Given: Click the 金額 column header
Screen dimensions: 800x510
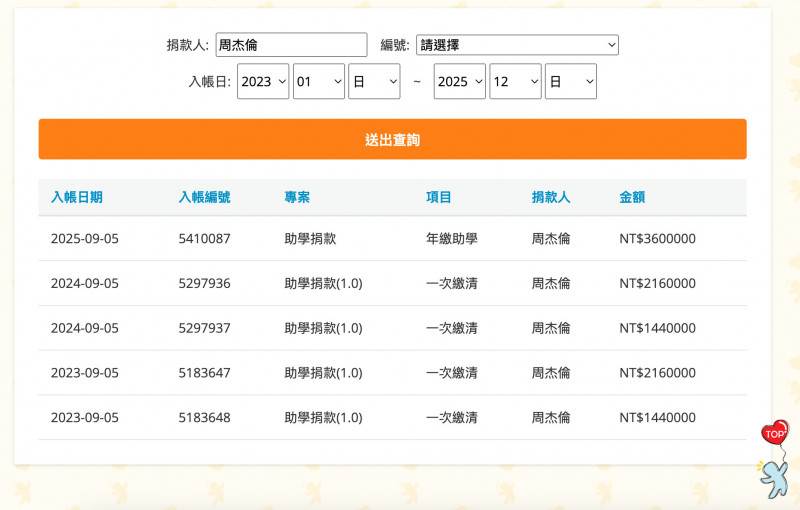Looking at the screenshot, I should 632,198.
